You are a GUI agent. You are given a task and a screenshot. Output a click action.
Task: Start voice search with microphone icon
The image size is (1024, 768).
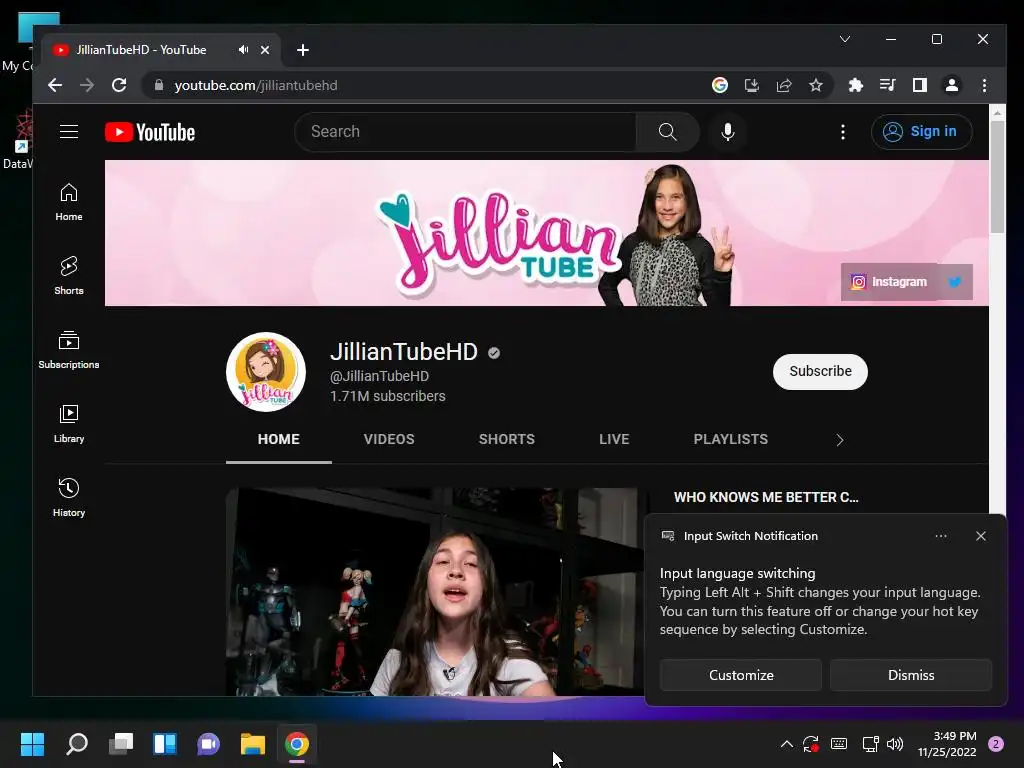(x=728, y=132)
